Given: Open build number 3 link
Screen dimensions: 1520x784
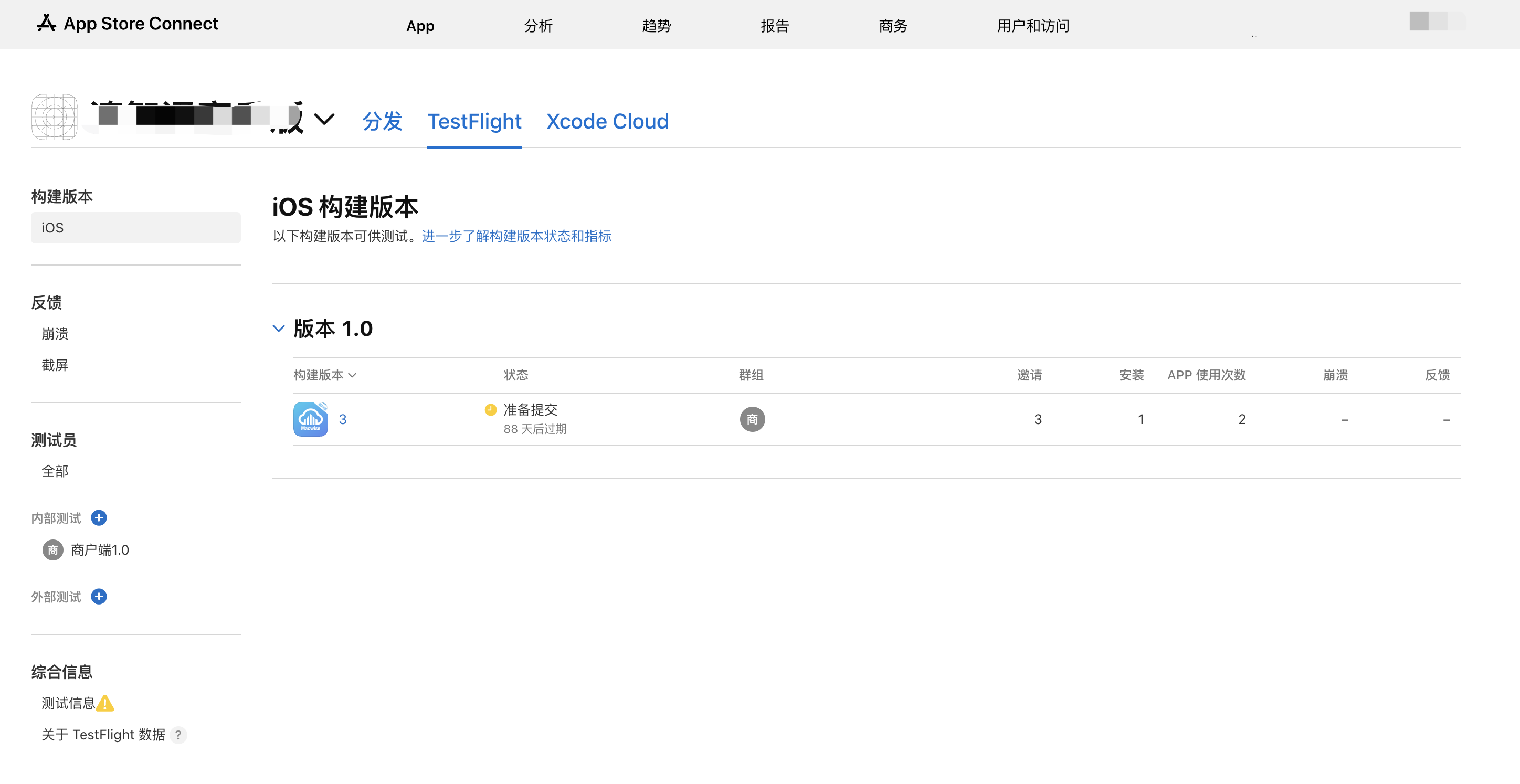Looking at the screenshot, I should pyautogui.click(x=342, y=419).
